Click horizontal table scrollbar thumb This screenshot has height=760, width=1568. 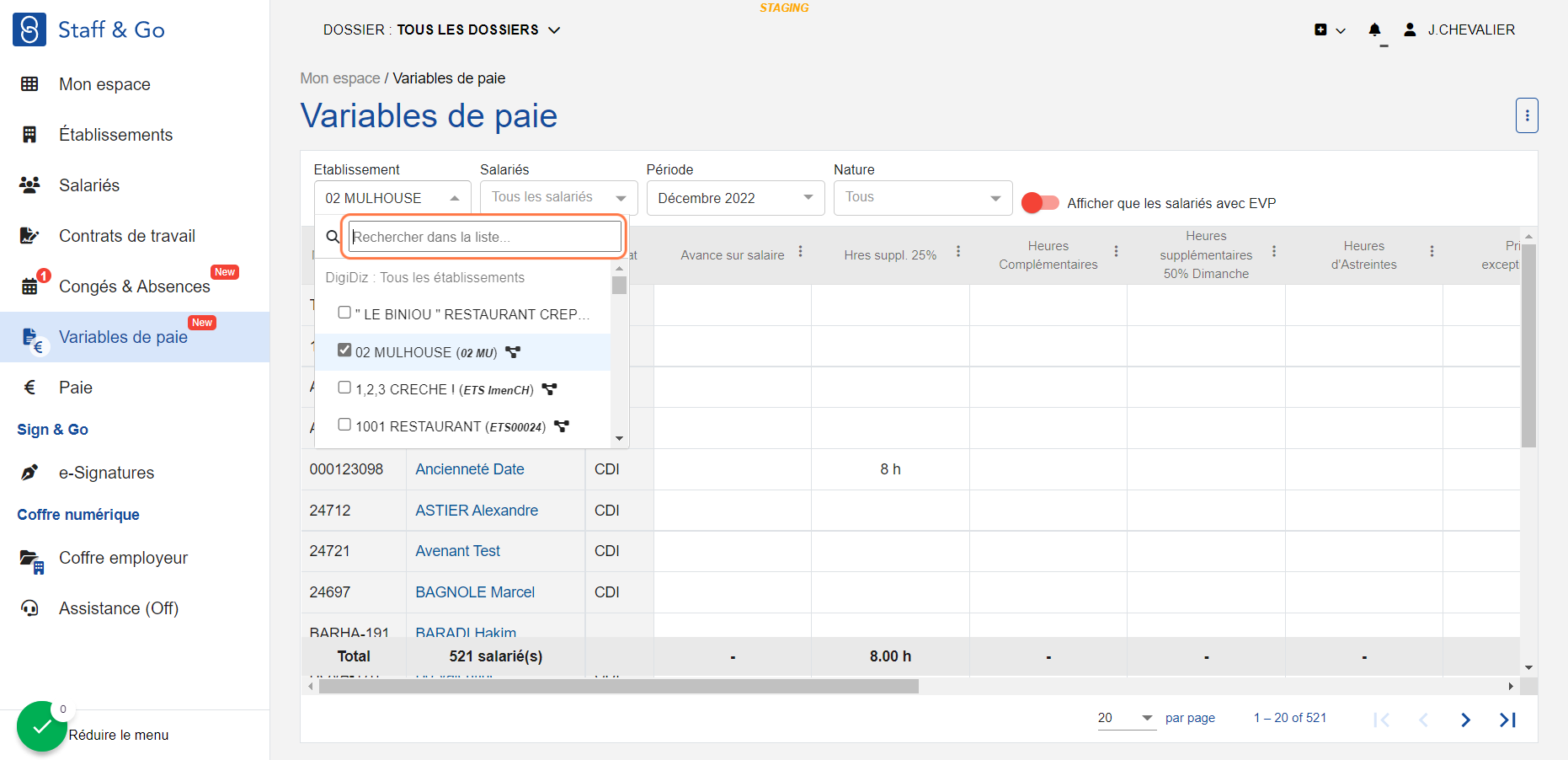click(619, 687)
